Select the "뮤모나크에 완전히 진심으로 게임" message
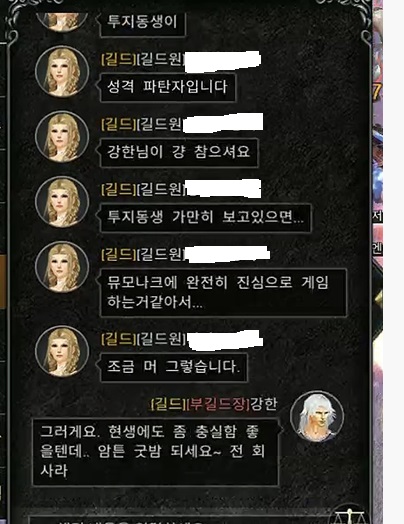 pos(222,292)
